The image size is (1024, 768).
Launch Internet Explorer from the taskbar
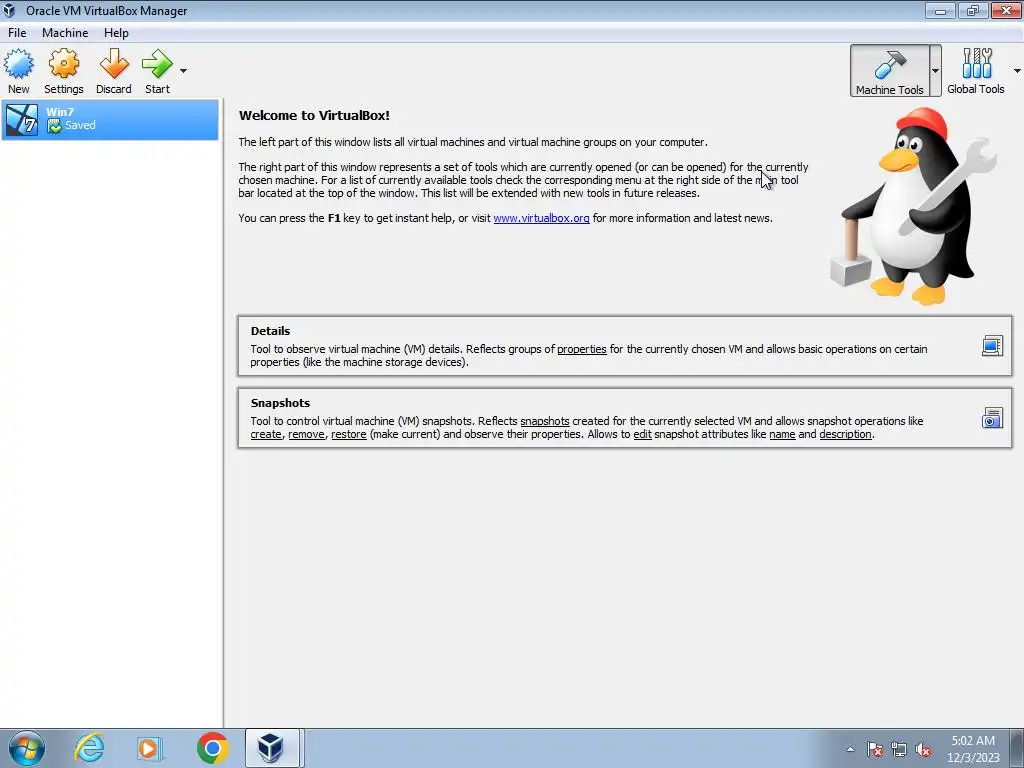[89, 748]
